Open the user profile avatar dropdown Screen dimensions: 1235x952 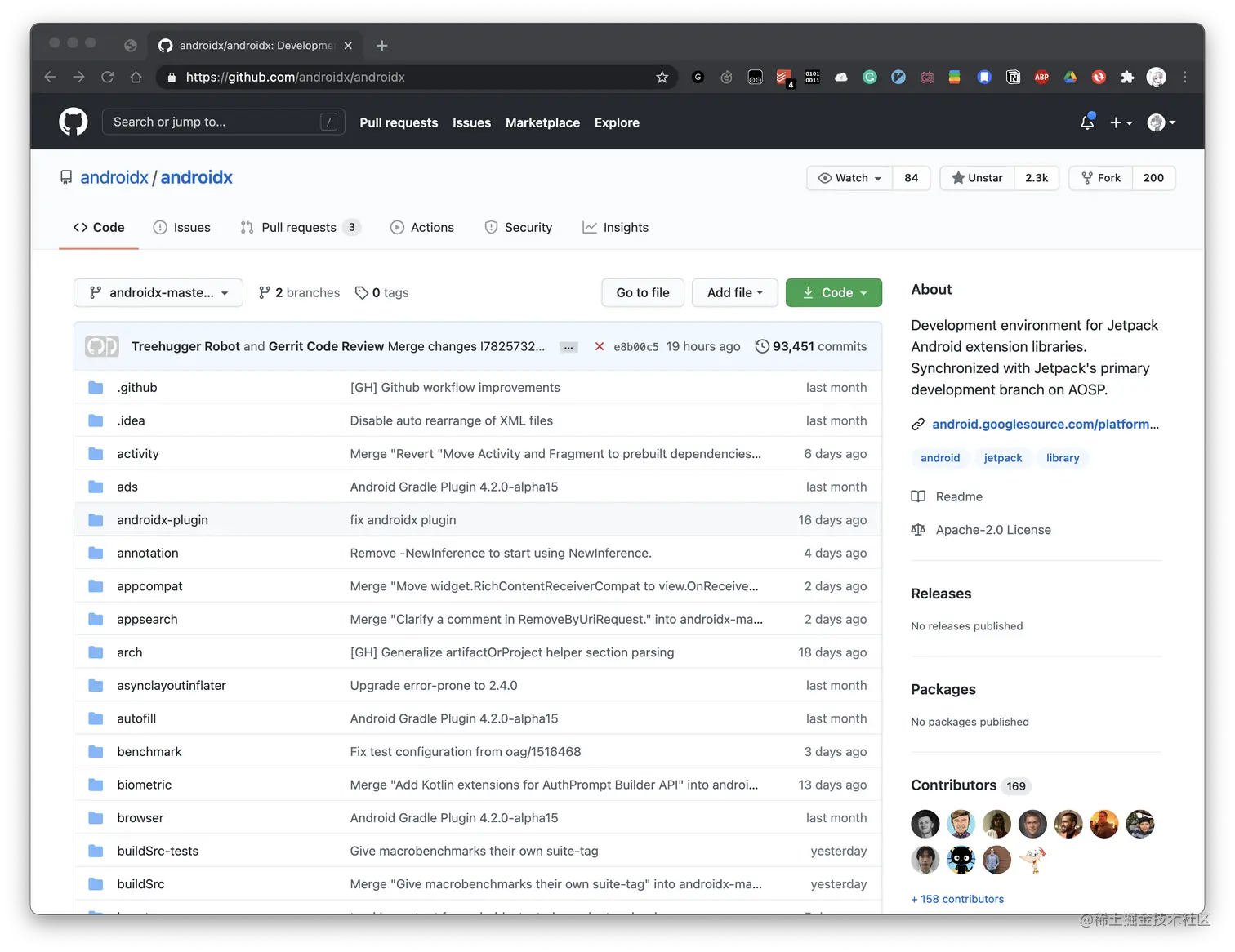pos(1161,122)
